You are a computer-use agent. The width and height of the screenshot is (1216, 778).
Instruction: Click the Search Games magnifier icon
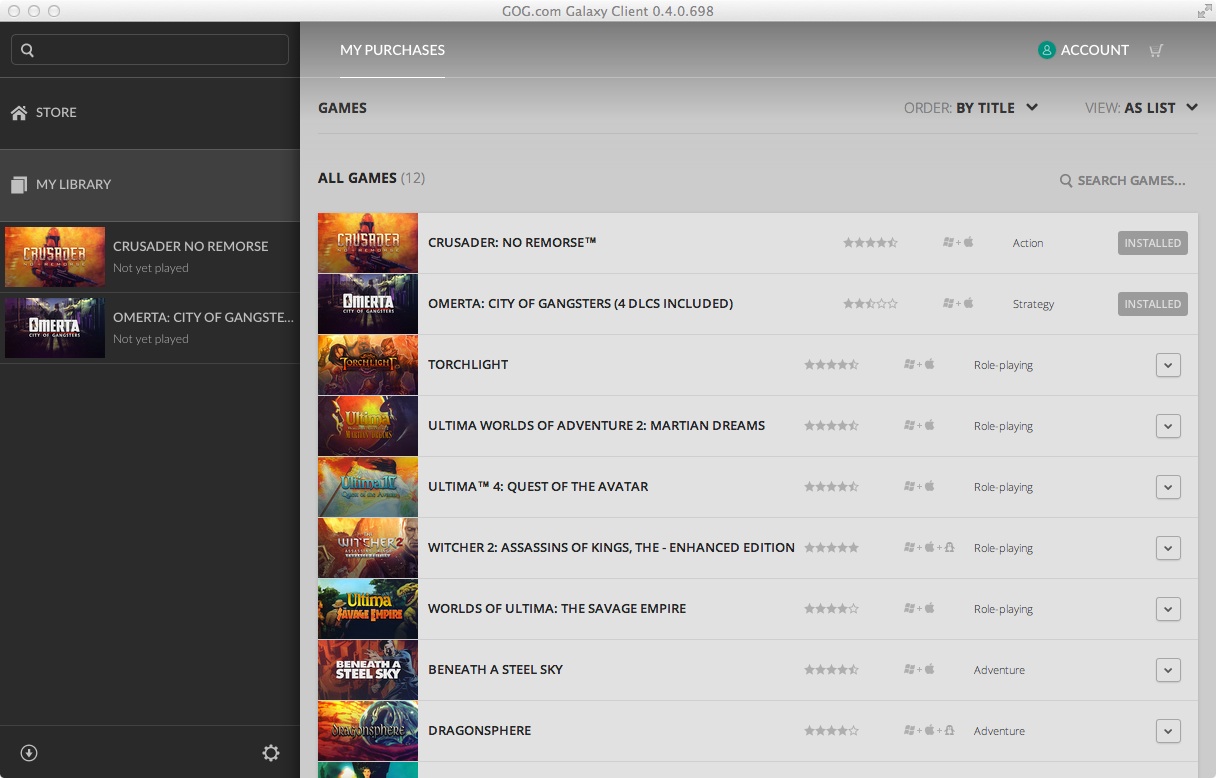pos(1066,181)
